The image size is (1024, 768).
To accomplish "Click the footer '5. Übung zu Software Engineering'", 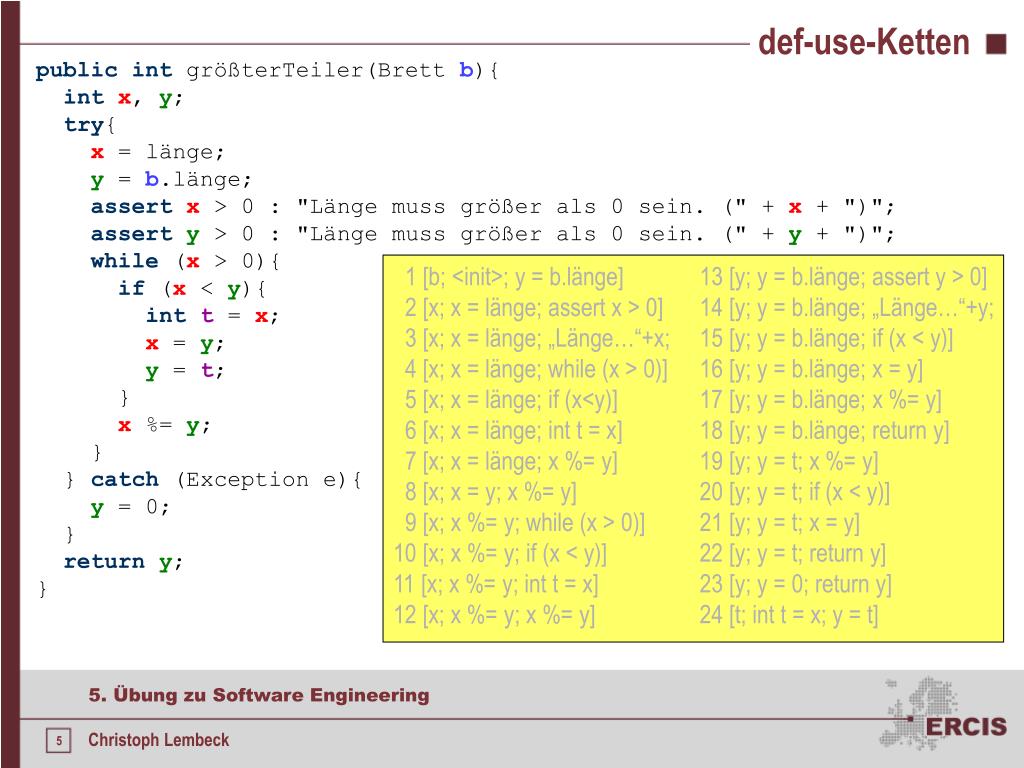I will pyautogui.click(x=259, y=695).
